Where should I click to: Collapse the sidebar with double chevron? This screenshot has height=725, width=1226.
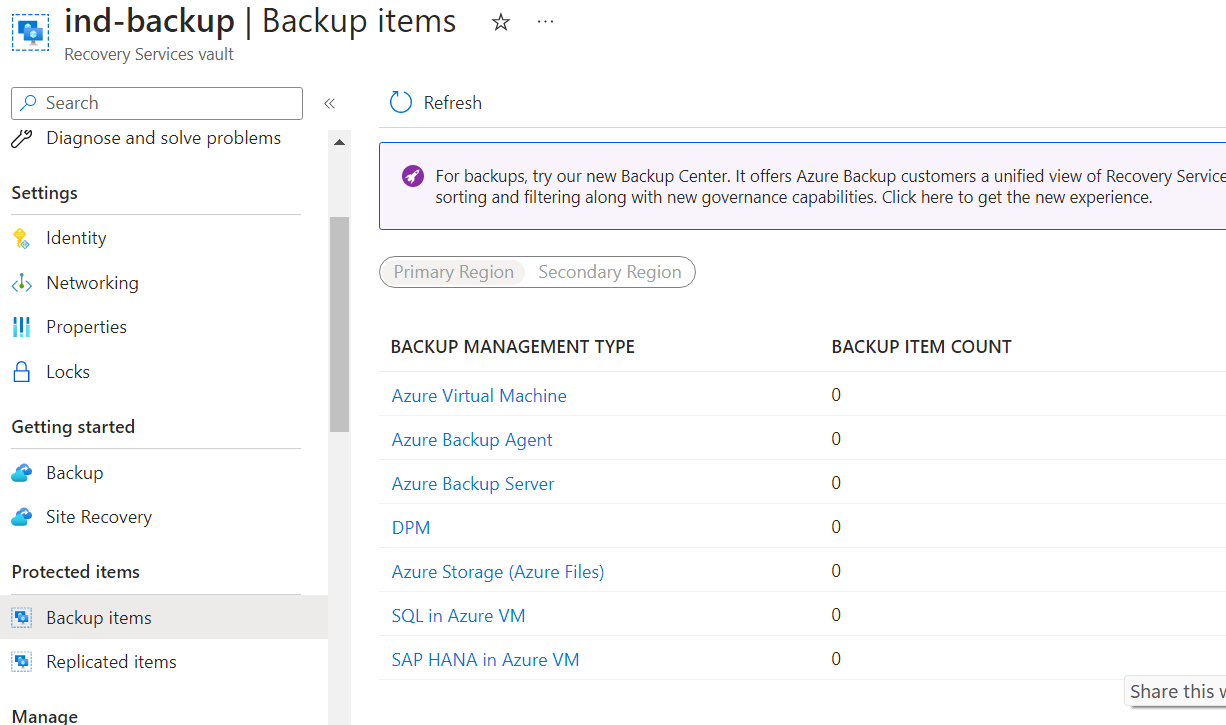pyautogui.click(x=329, y=103)
